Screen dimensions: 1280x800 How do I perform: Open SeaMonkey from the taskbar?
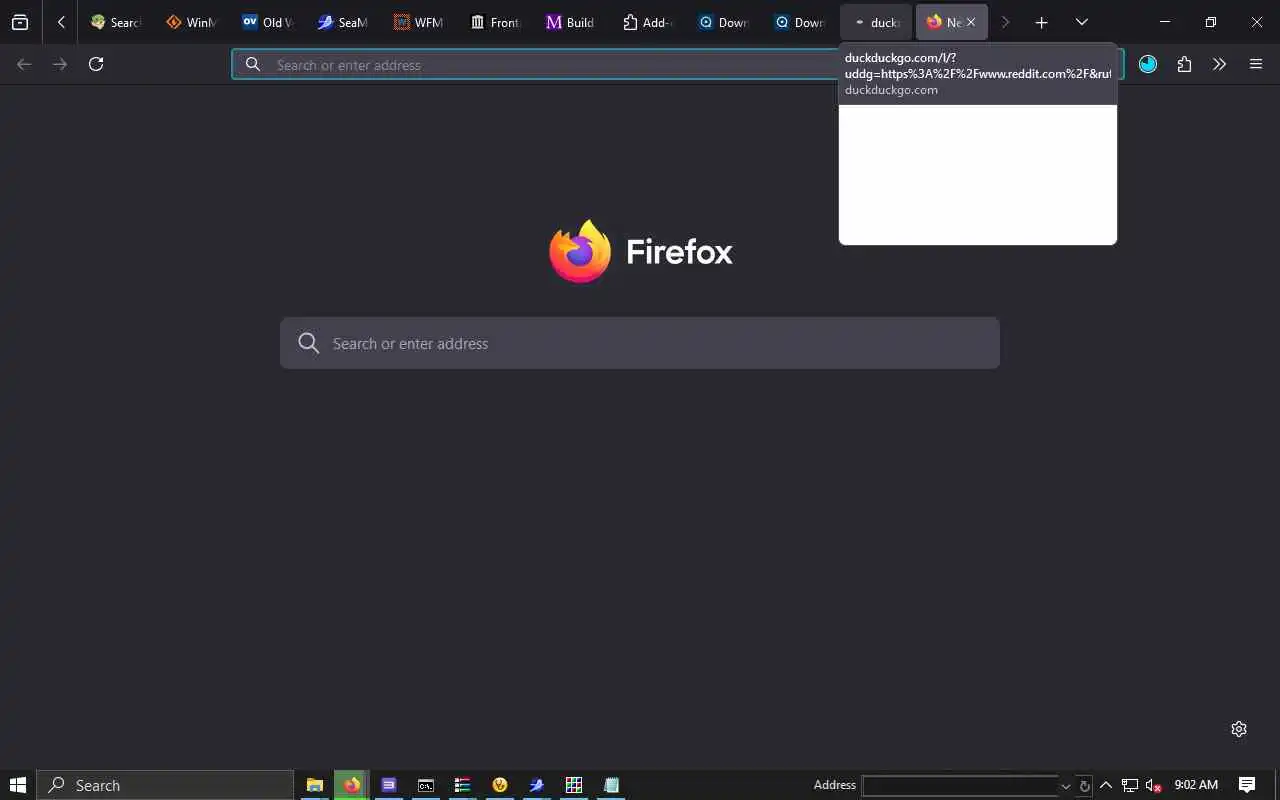[x=537, y=785]
